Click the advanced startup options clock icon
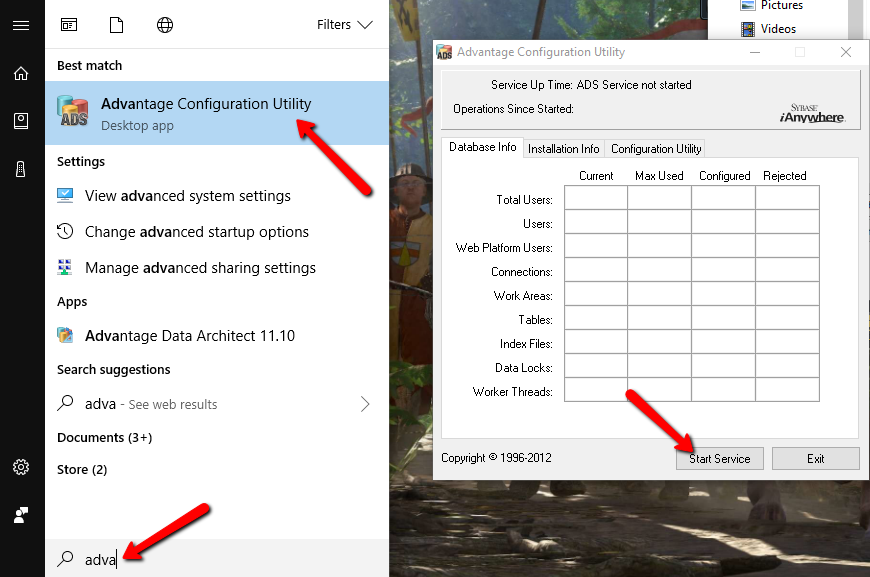 point(65,231)
